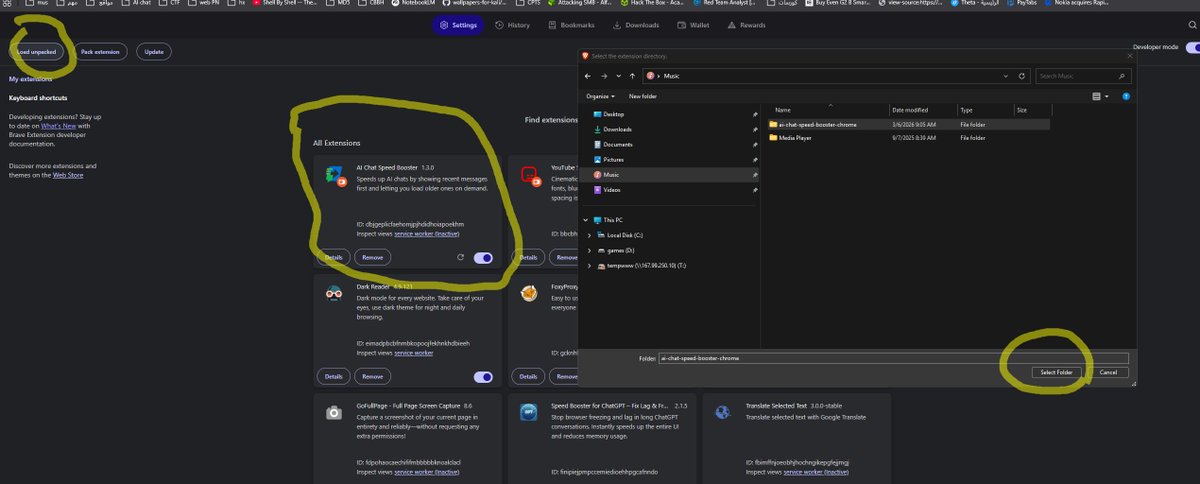Click the GoFullPage camera icon
The height and width of the screenshot is (484, 1200).
tap(335, 412)
